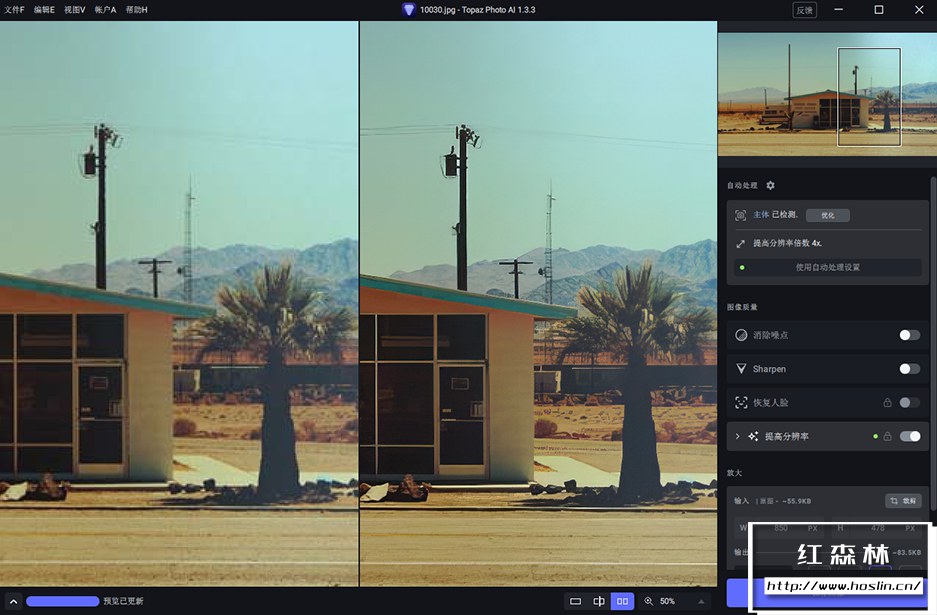Switch to single view mode icon
The width and height of the screenshot is (937, 615).
[575, 601]
